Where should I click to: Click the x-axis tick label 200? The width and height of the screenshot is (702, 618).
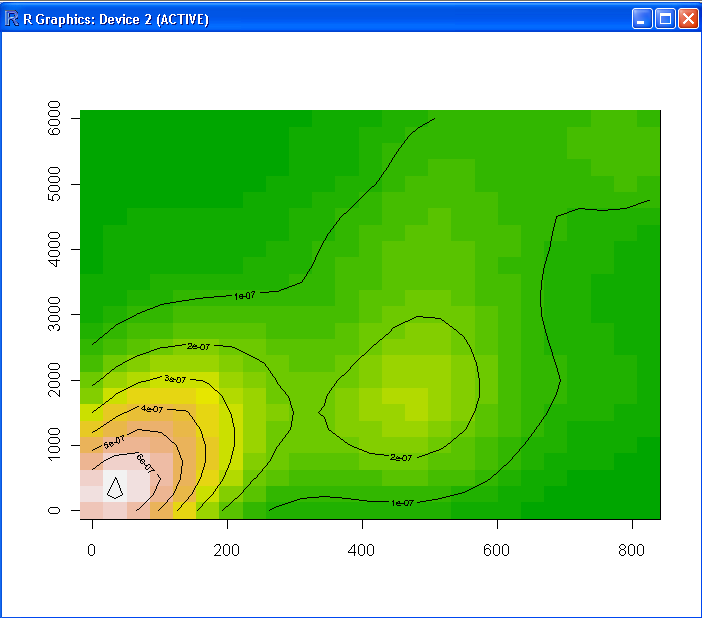pos(227,549)
